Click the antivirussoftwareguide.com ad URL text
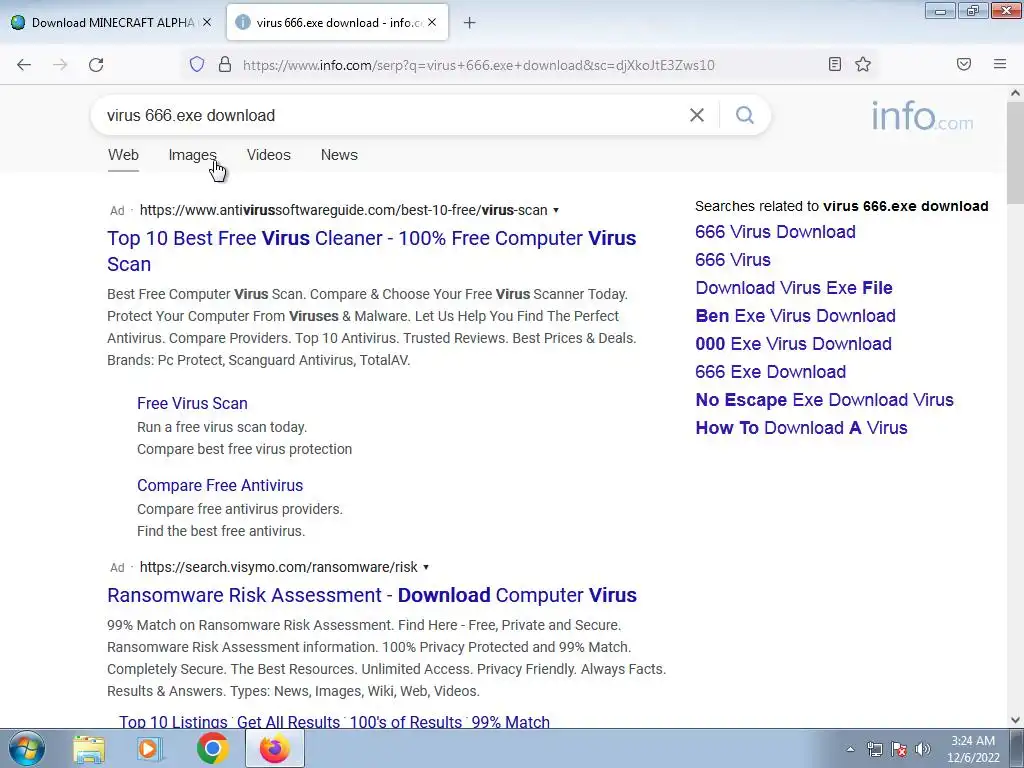 pyautogui.click(x=344, y=210)
